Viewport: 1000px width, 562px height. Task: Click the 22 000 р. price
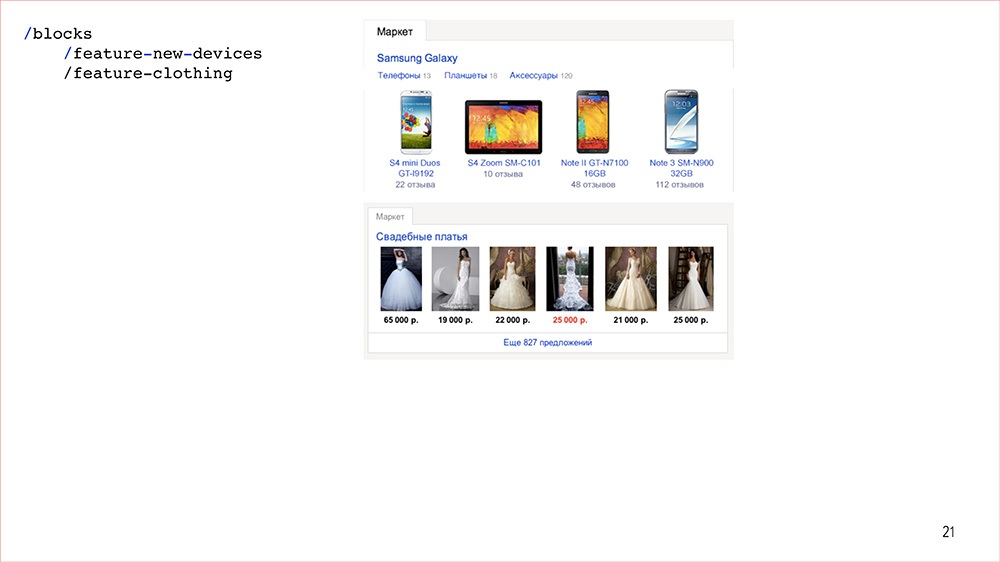(513, 320)
